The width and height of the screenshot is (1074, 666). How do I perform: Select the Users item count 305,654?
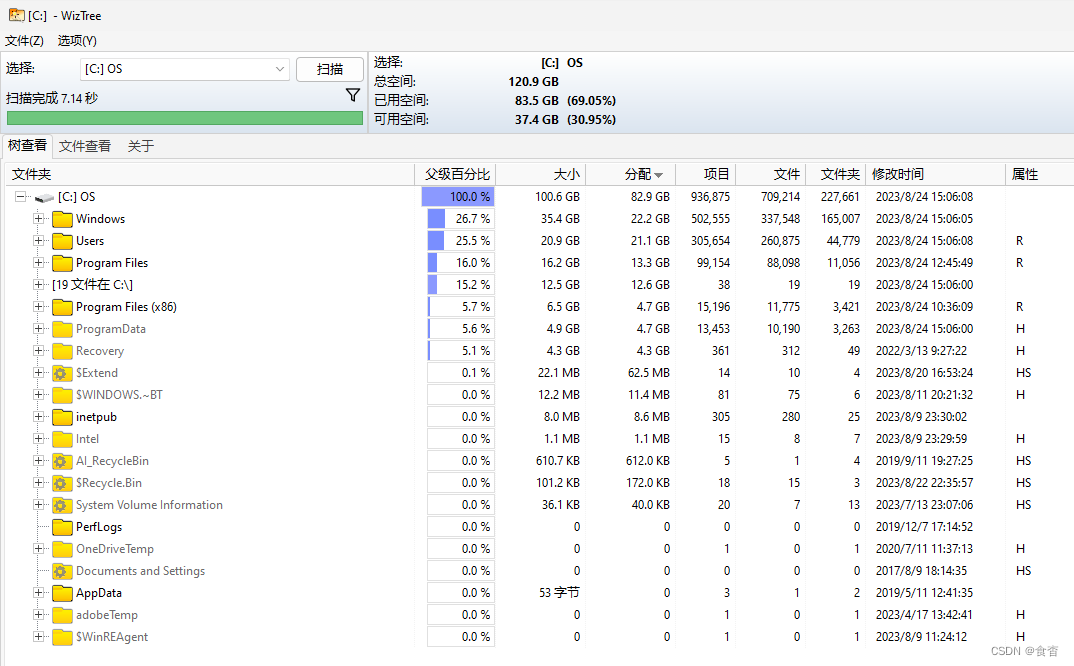[x=710, y=240]
